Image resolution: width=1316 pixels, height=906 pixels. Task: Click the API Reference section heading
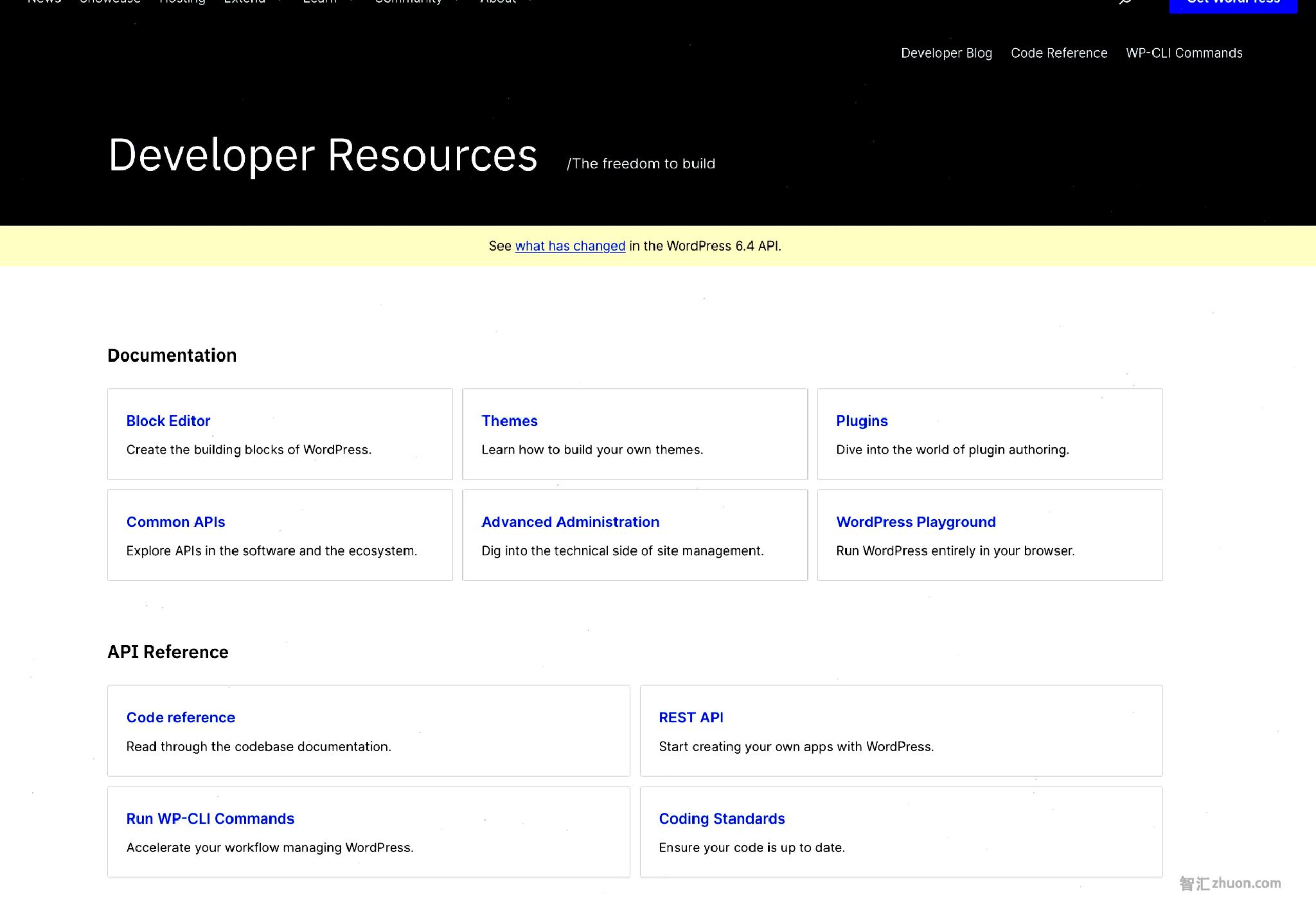(168, 652)
